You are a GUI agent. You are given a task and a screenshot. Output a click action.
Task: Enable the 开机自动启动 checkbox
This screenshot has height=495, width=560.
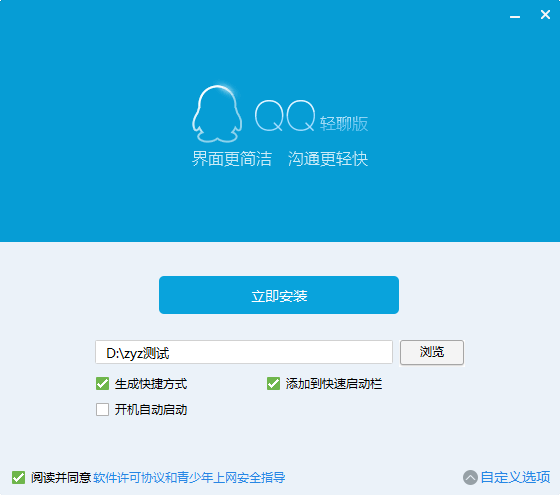point(102,410)
